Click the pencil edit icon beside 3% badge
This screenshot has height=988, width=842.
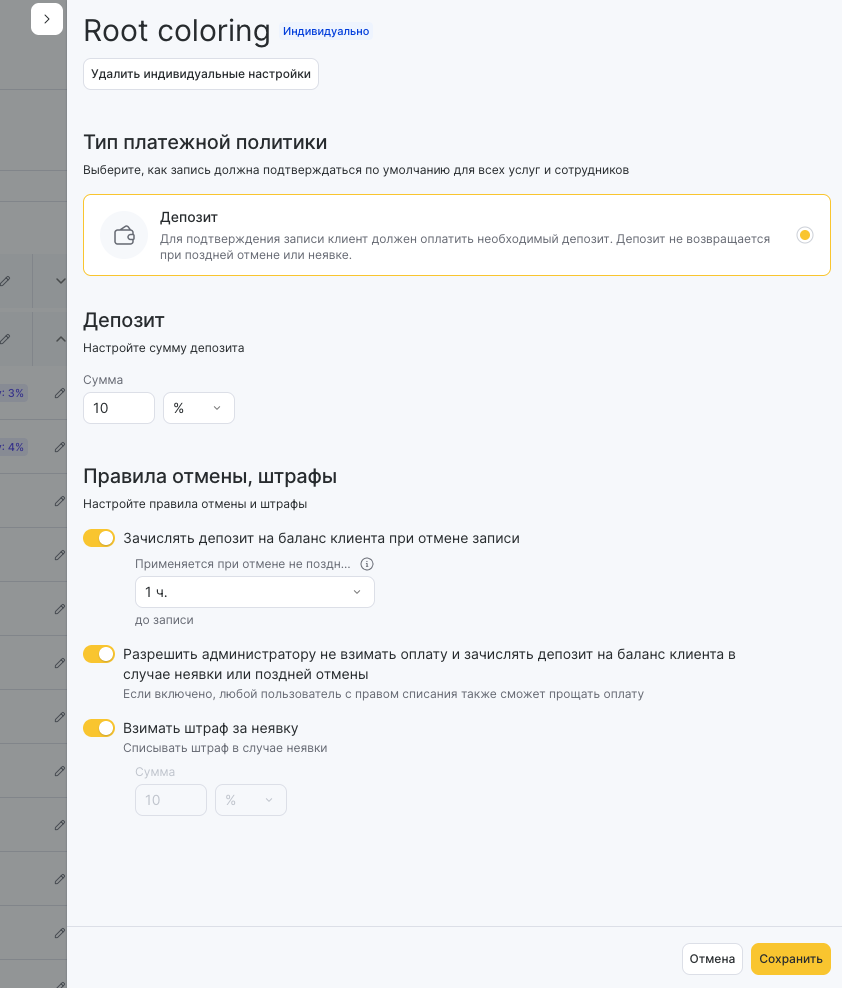(60, 393)
